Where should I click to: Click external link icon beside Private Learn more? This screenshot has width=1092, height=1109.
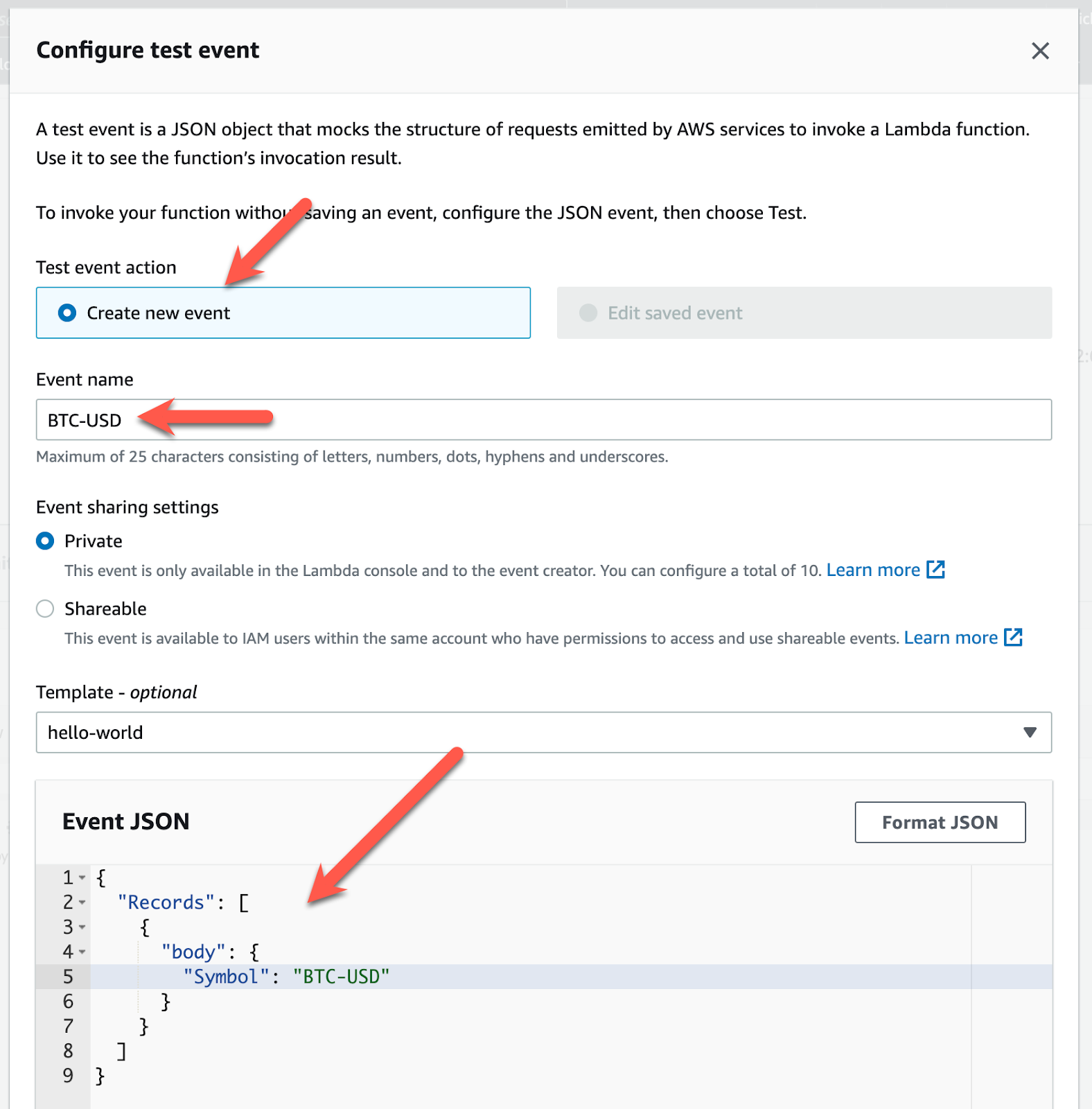click(x=935, y=570)
